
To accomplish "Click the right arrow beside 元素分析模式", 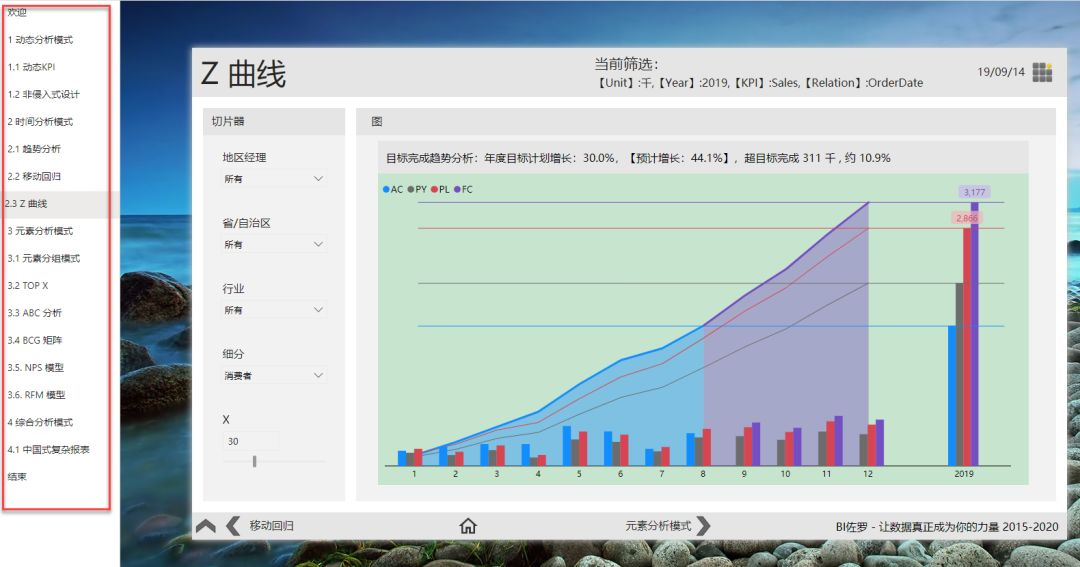I will [703, 526].
